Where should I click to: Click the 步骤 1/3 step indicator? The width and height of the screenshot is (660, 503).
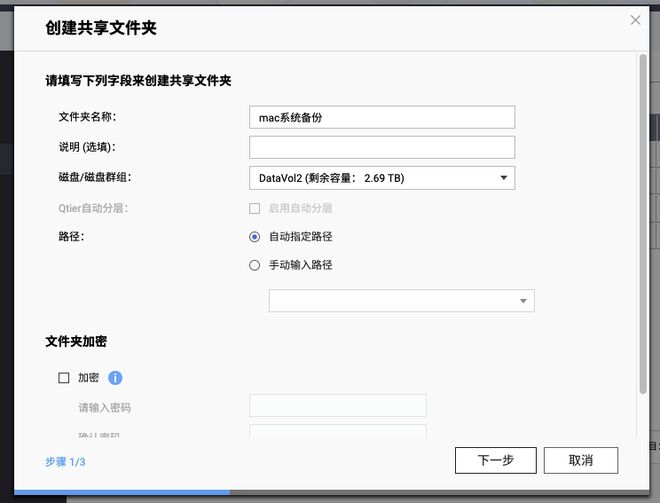65,462
